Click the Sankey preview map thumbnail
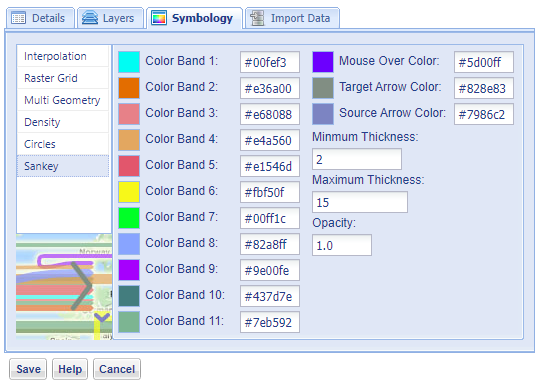 64,287
